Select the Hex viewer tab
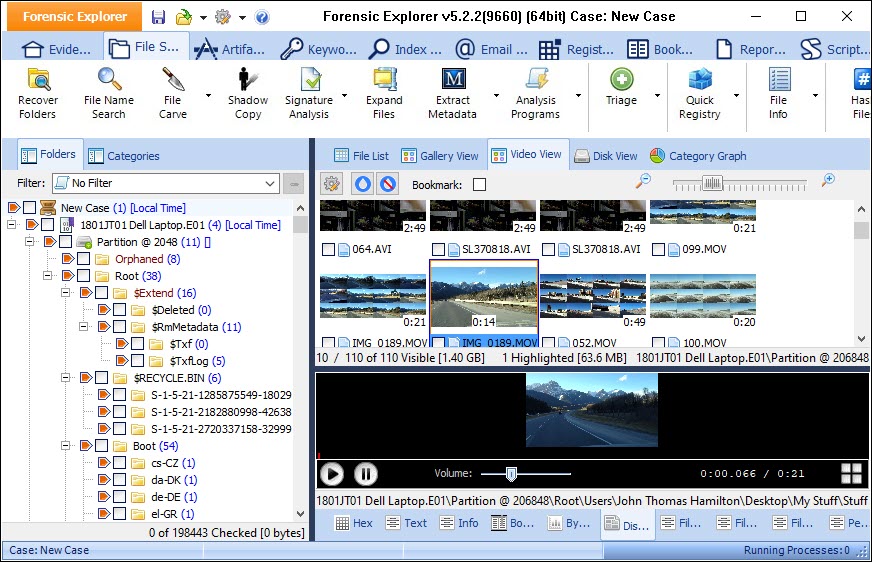Viewport: 872px width, 562px height. (x=353, y=523)
